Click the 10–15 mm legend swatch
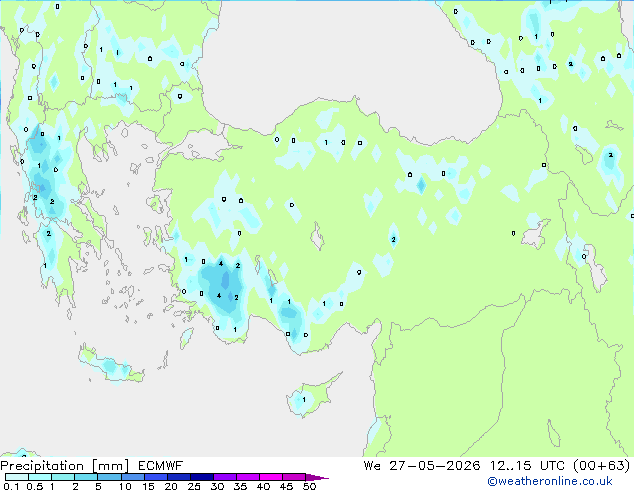634x490 pixels. pos(132,477)
